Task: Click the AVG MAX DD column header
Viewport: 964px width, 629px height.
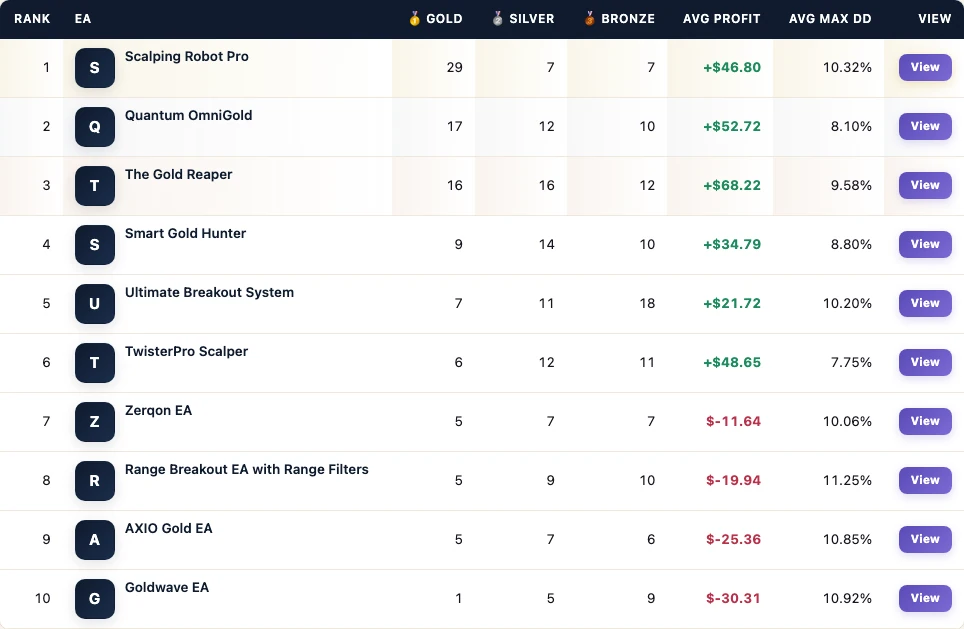Action: 830,19
